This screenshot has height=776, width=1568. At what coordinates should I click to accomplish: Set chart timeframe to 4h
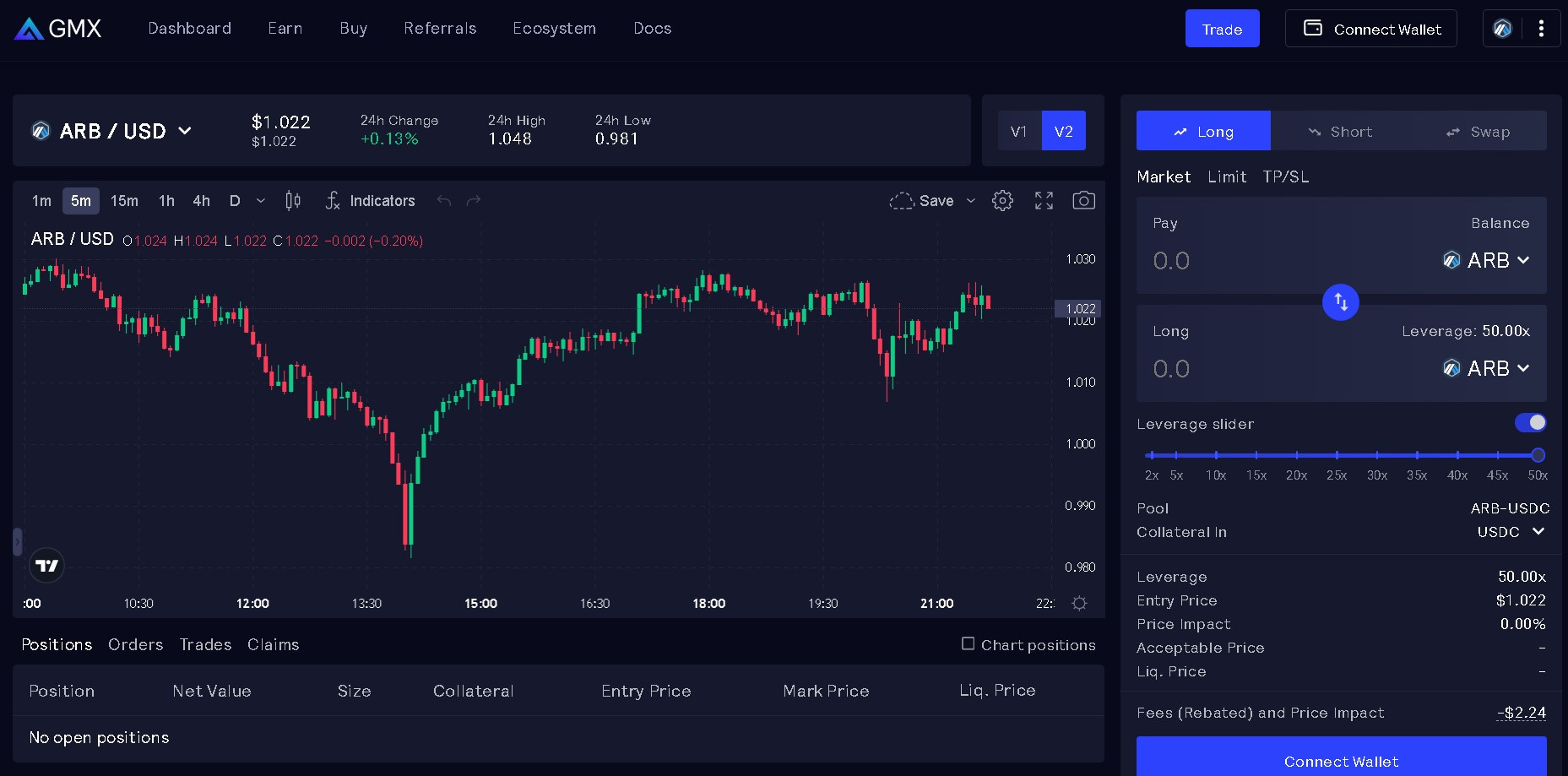click(201, 201)
